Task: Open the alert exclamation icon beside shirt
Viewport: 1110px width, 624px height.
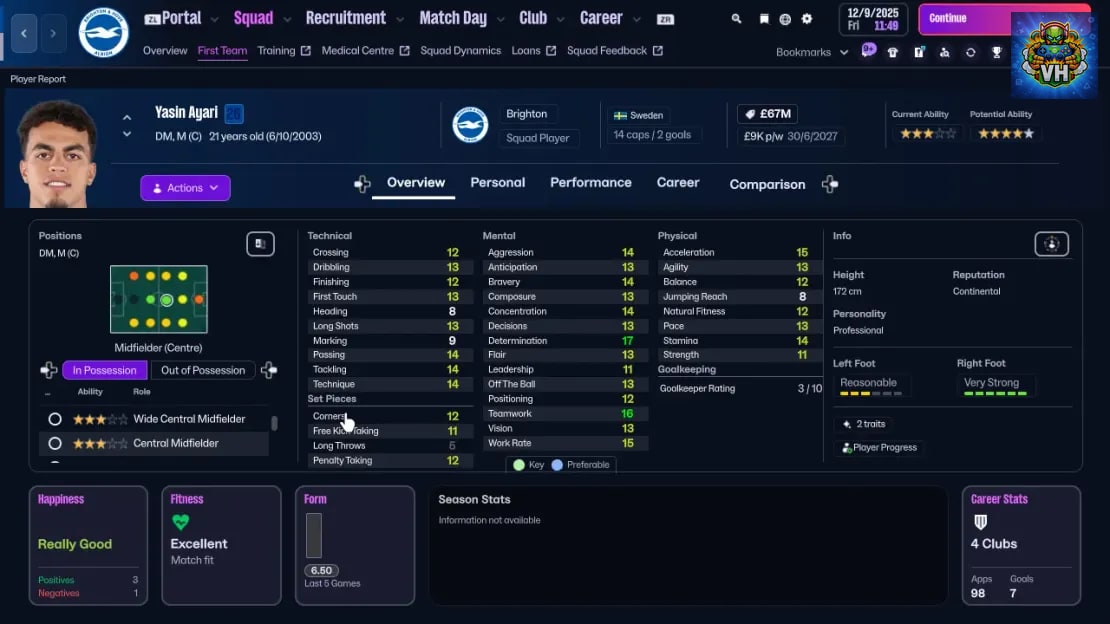Action: click(919, 52)
